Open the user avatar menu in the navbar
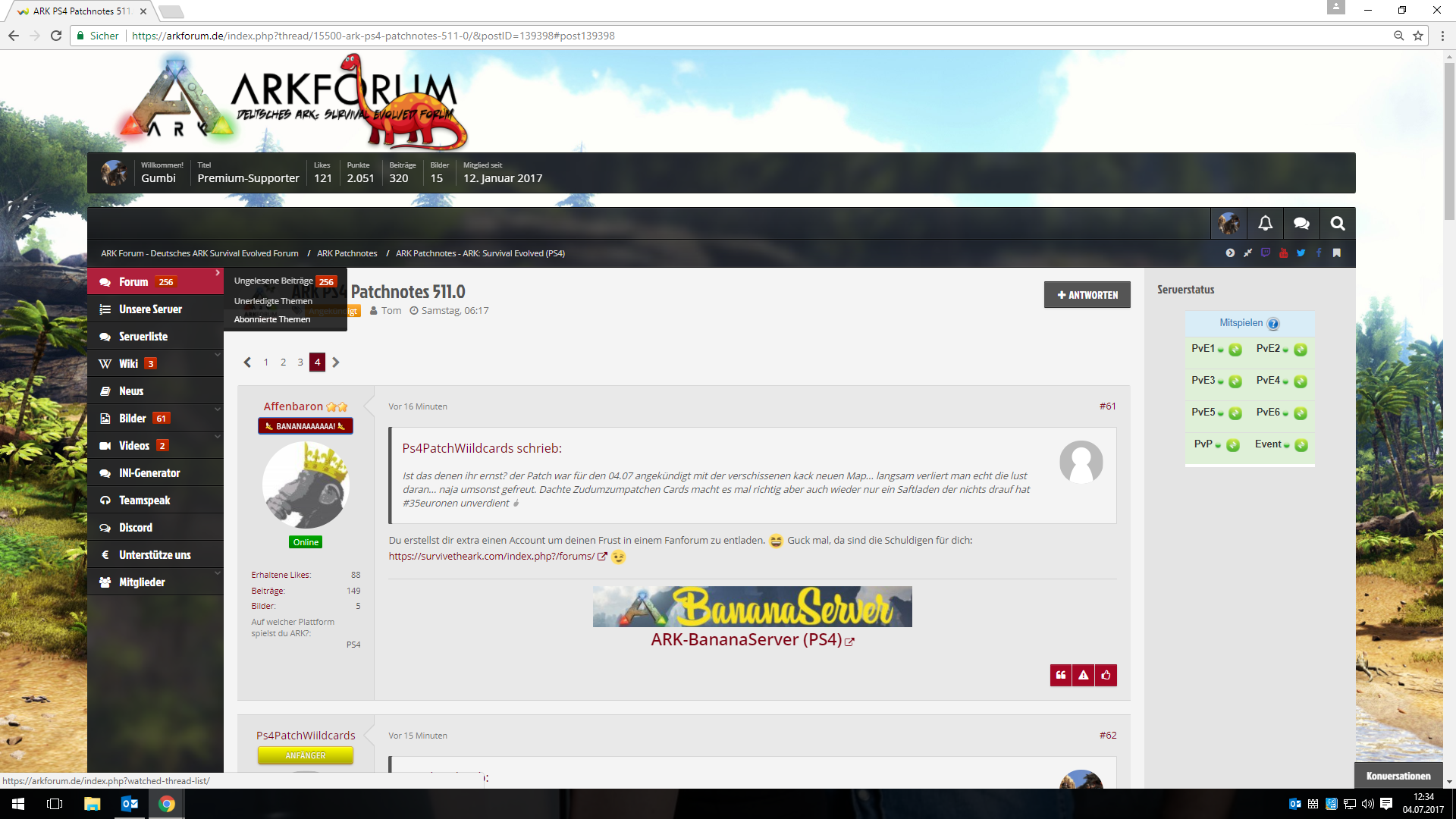 tap(1228, 223)
